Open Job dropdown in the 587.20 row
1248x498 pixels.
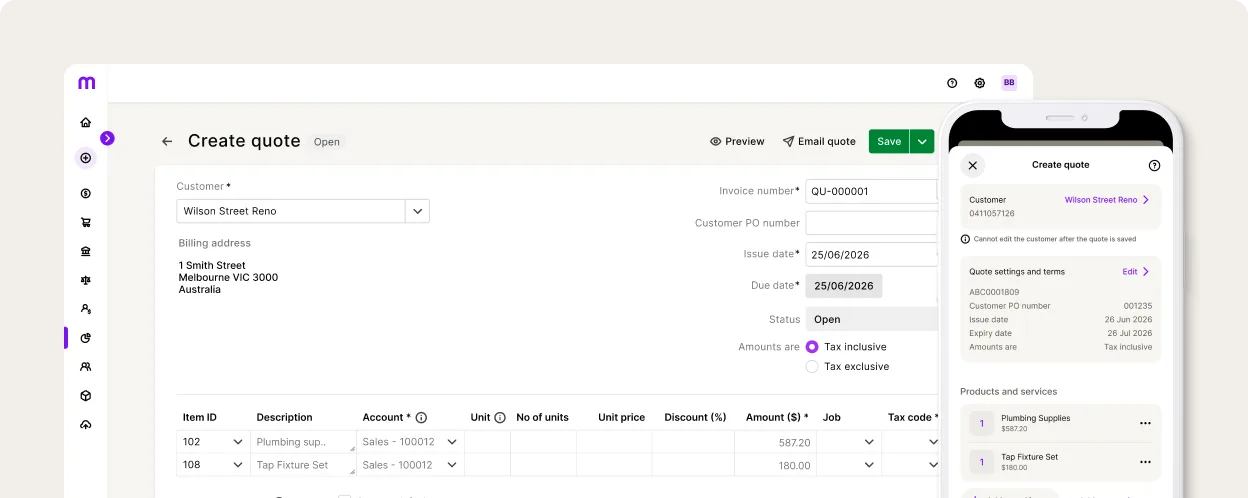868,442
